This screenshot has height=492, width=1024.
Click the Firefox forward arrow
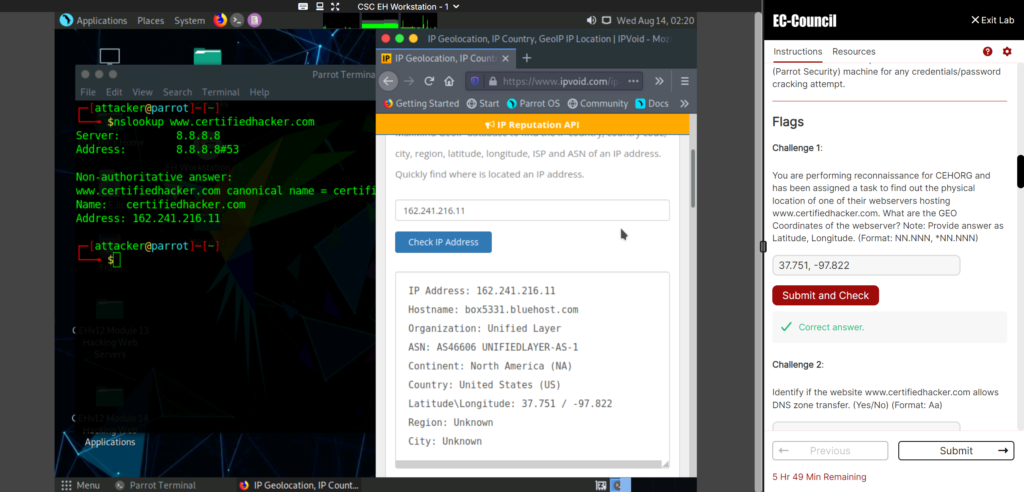(409, 81)
